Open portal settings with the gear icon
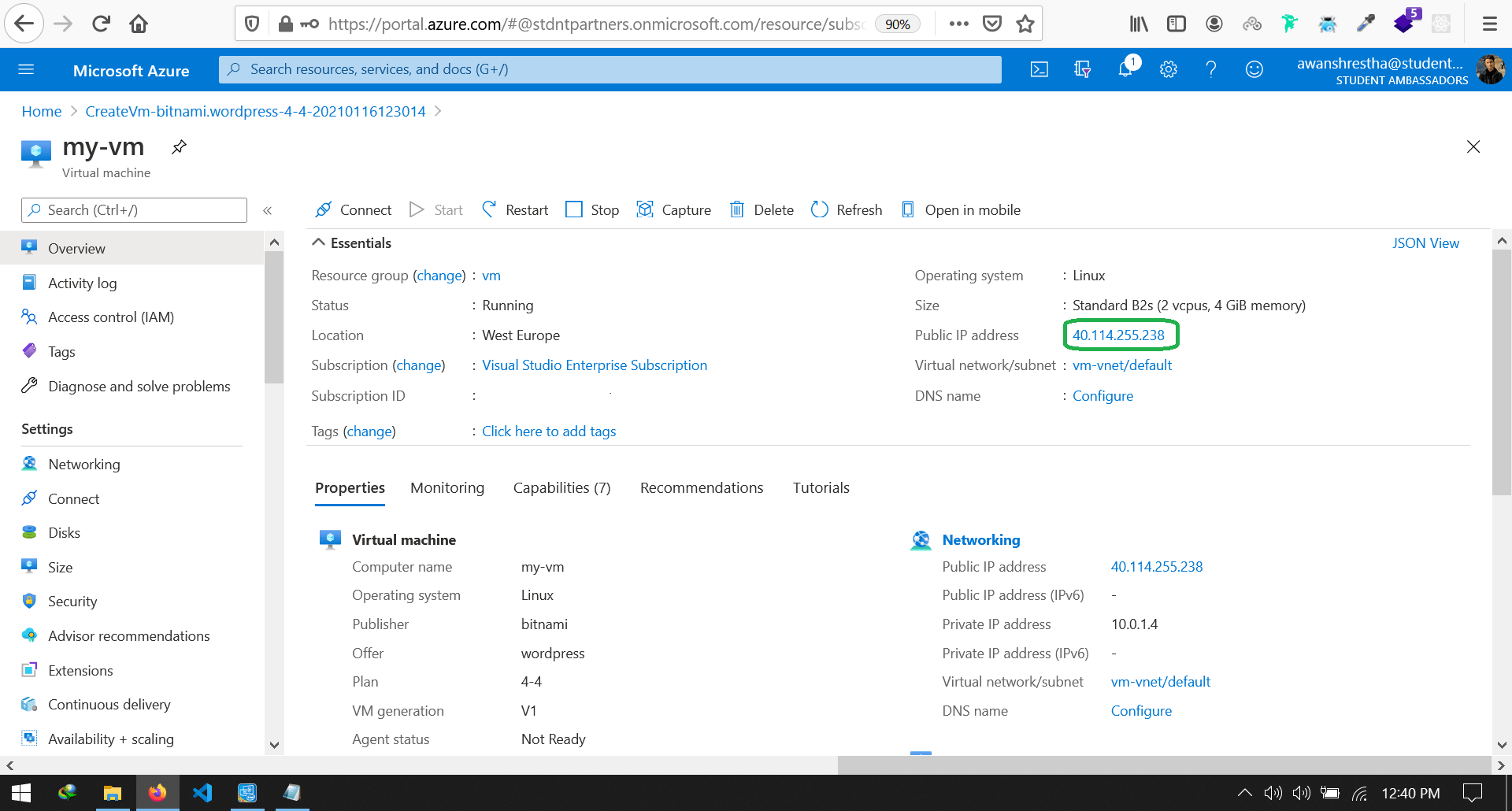 [1168, 69]
